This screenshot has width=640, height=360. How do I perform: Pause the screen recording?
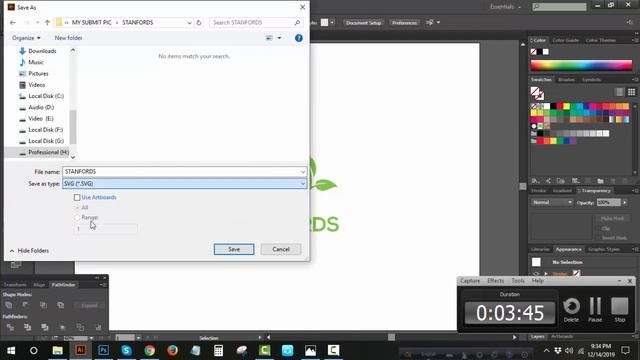click(595, 310)
